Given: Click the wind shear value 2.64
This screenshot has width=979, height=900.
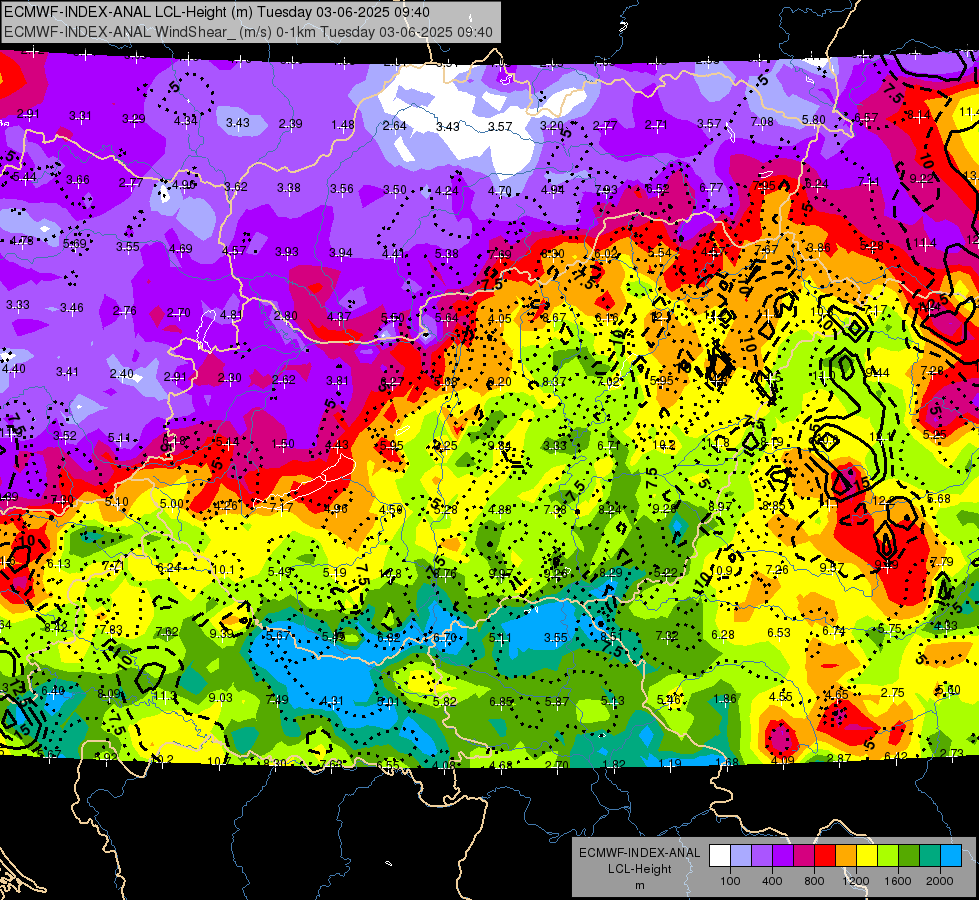Looking at the screenshot, I should [395, 126].
